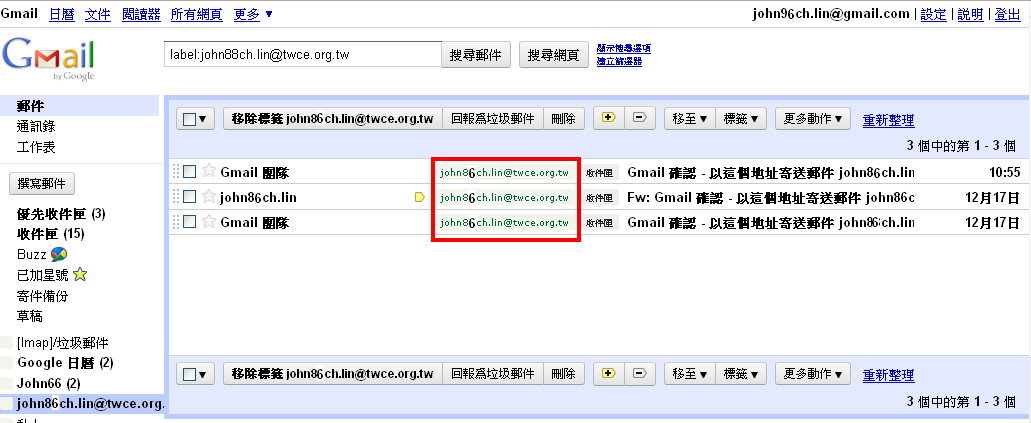
Task: Click the 搜尋網頁 button
Action: [554, 55]
